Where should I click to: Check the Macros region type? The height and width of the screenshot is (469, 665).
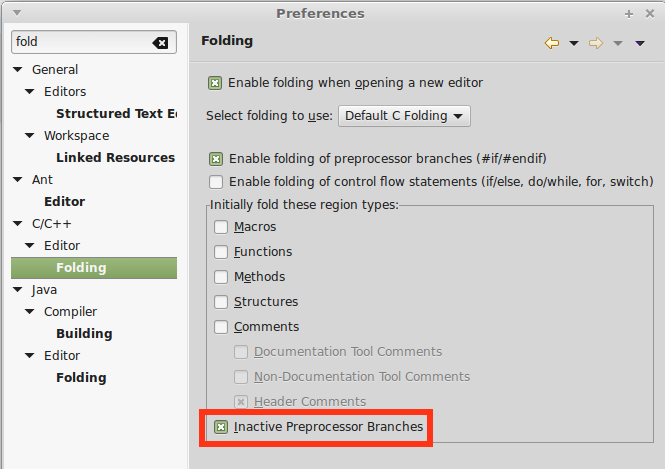point(221,227)
